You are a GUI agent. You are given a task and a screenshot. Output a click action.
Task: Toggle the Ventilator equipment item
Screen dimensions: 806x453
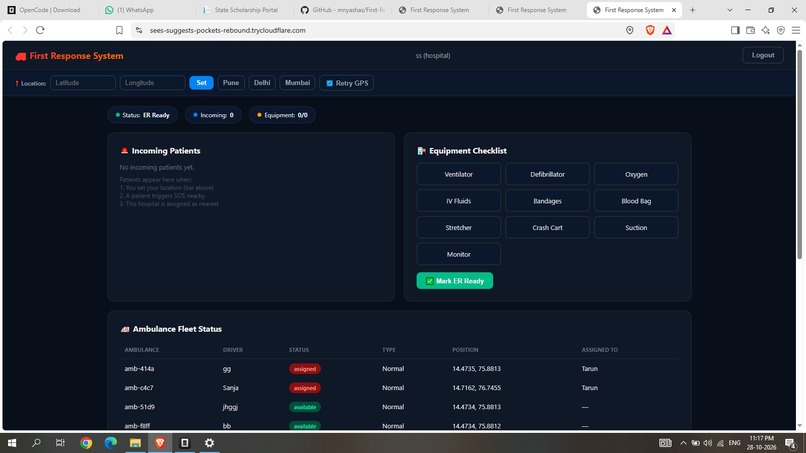click(459, 174)
